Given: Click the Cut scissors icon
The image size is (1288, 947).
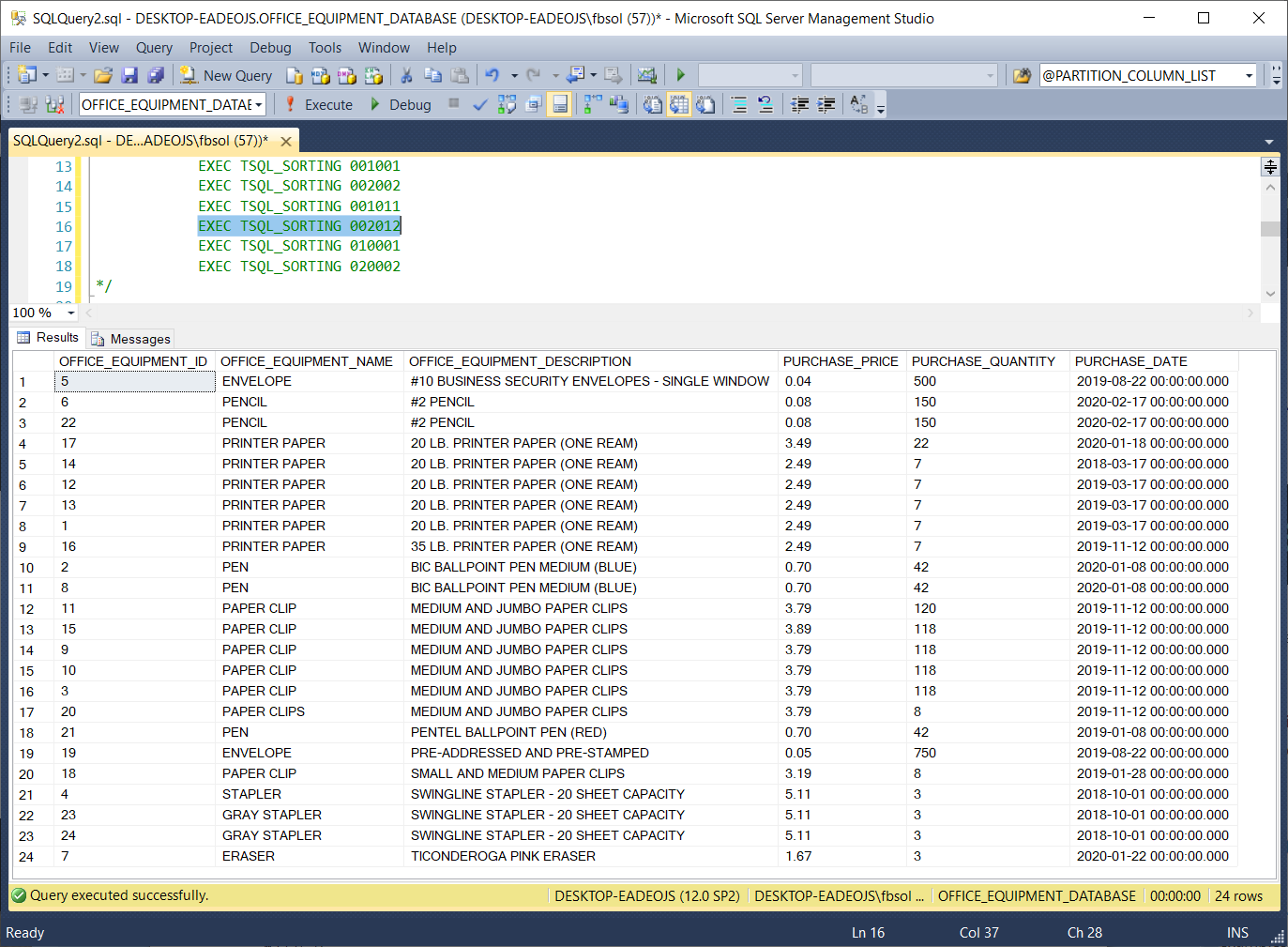Looking at the screenshot, I should point(406,75).
